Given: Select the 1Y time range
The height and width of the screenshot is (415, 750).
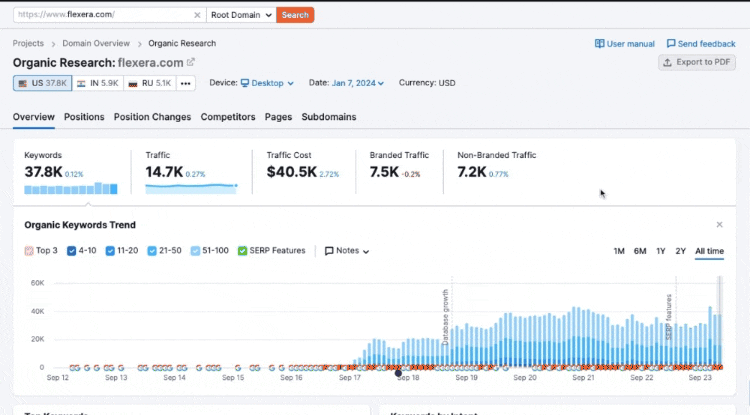Looking at the screenshot, I should pos(661,251).
